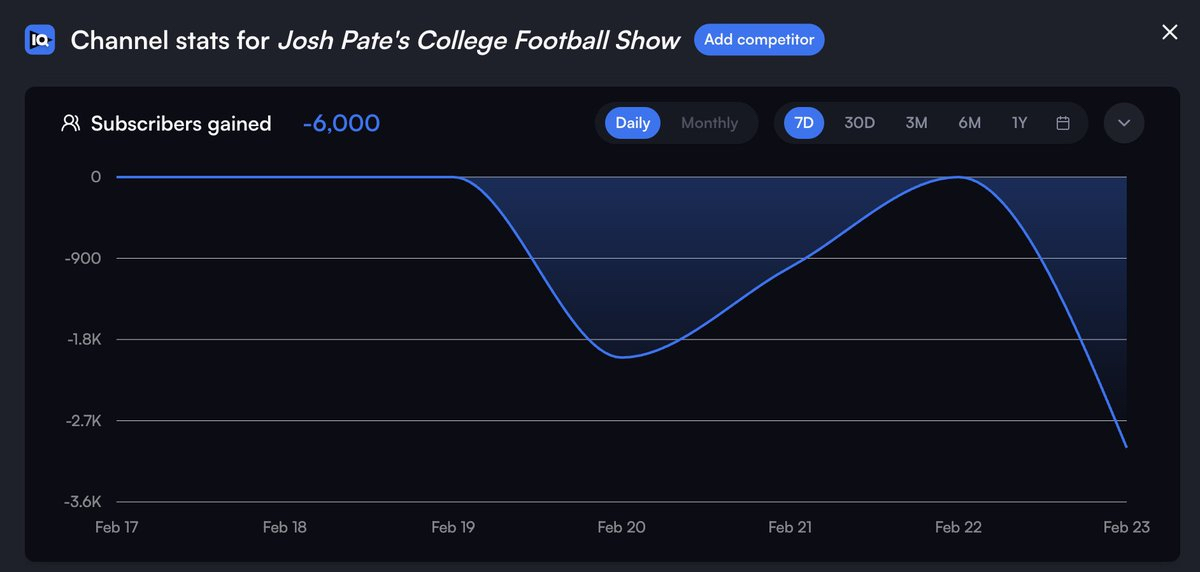Click the Subscribers gained label

181,123
